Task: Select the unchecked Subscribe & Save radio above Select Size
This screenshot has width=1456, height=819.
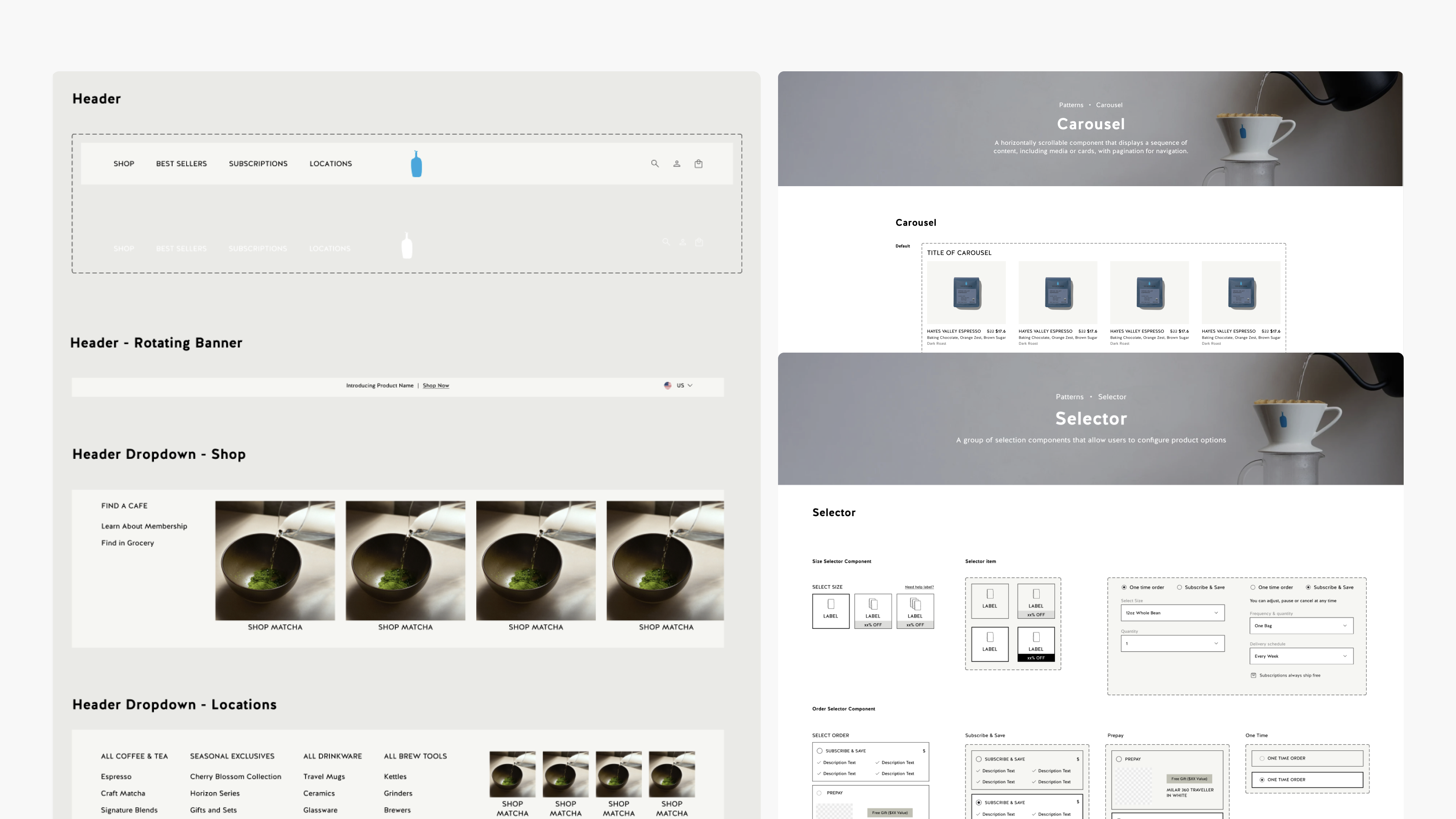Action: (x=1179, y=587)
